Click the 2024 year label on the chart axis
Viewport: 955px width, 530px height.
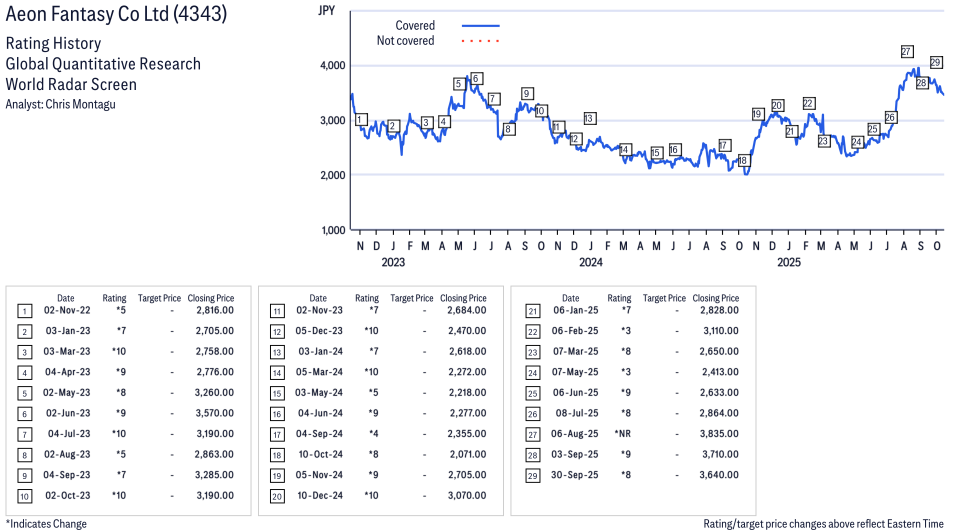click(590, 263)
